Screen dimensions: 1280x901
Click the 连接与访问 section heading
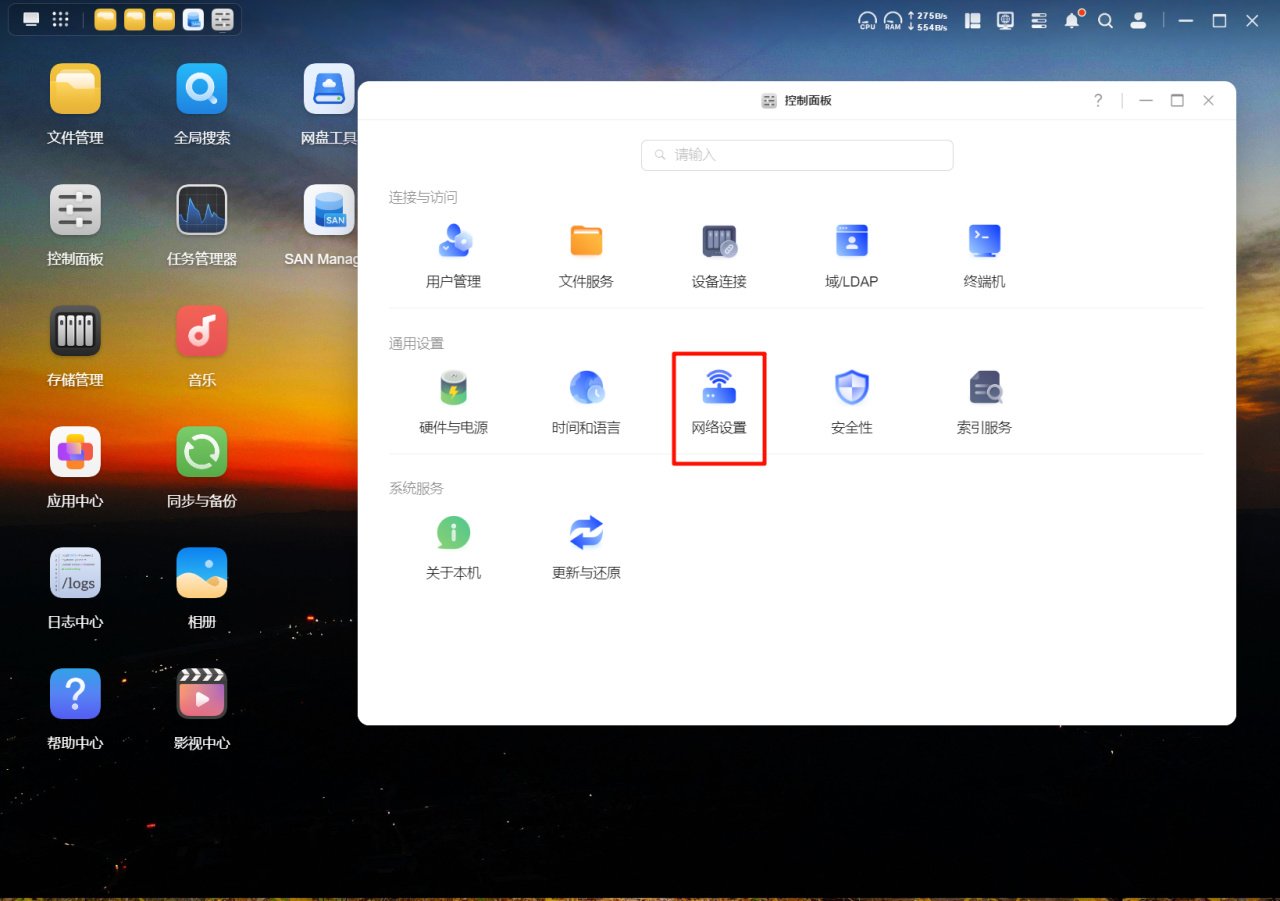(x=423, y=198)
